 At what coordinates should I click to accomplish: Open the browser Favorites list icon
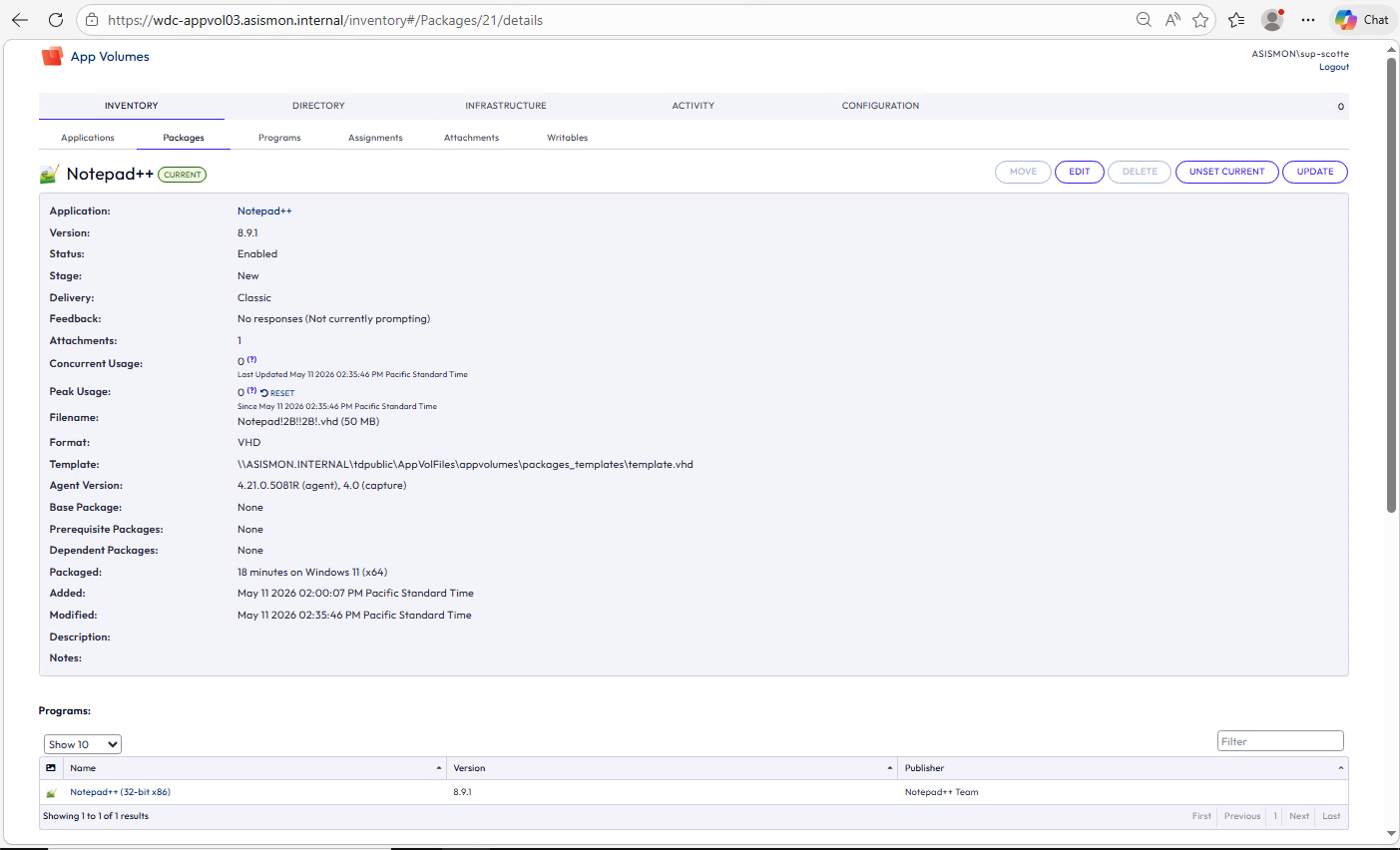click(x=1237, y=20)
